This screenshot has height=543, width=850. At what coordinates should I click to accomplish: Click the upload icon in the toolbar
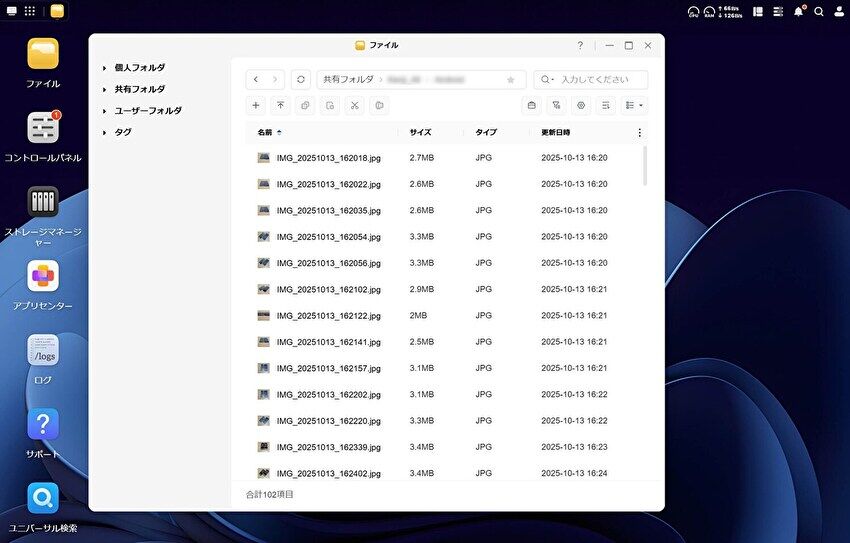[281, 105]
